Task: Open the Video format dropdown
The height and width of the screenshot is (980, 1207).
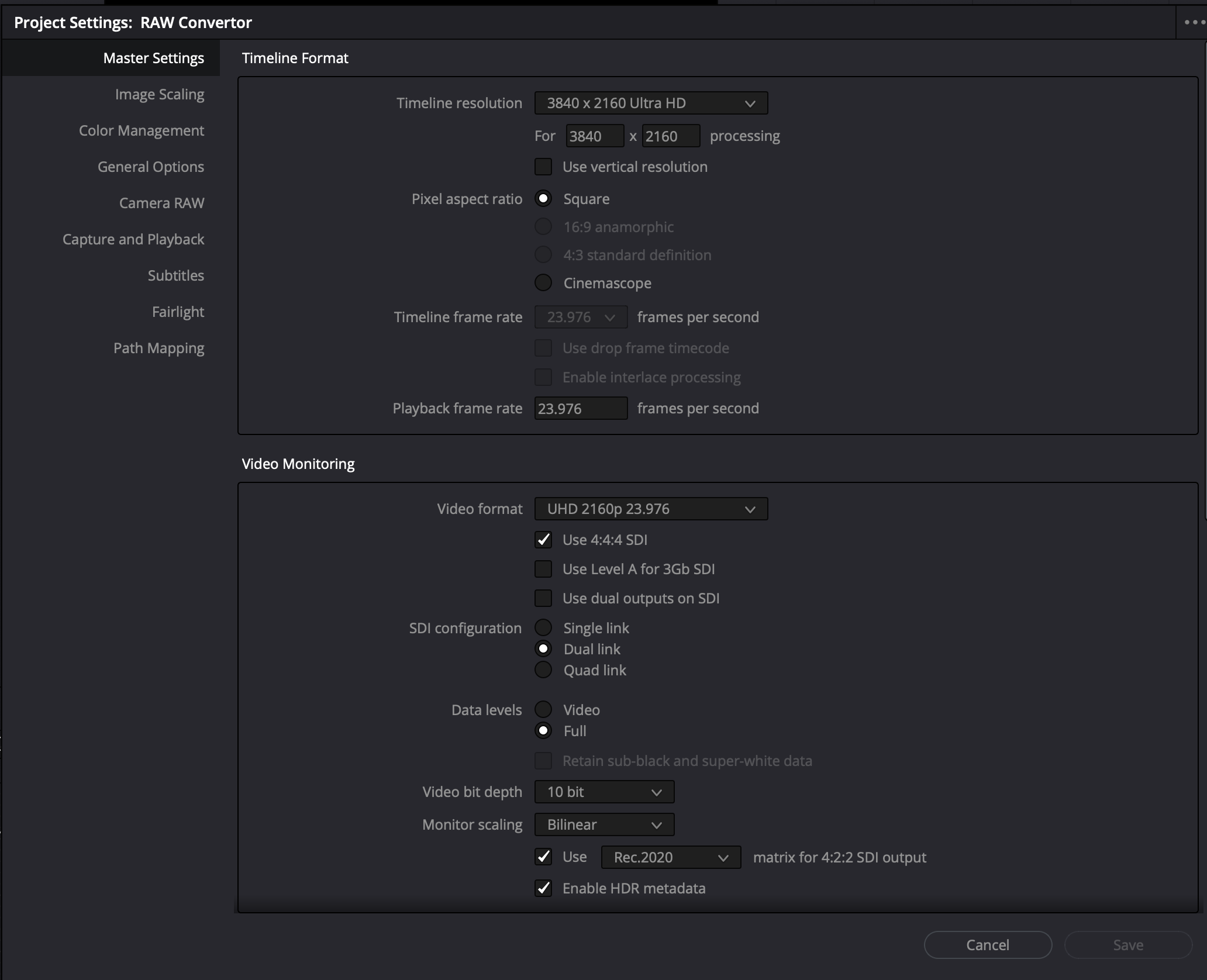Action: [x=650, y=509]
